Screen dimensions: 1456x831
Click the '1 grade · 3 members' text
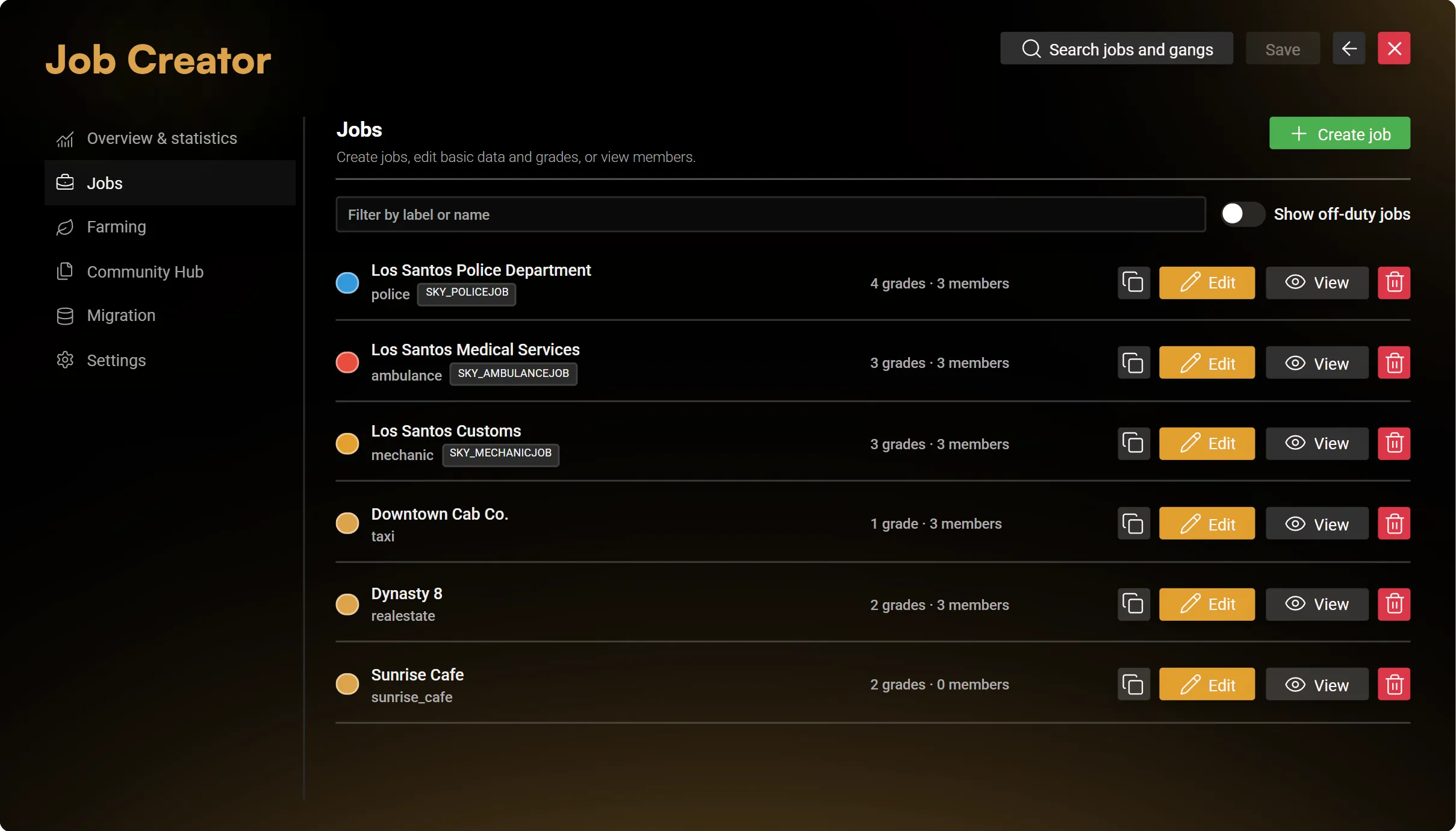click(936, 524)
